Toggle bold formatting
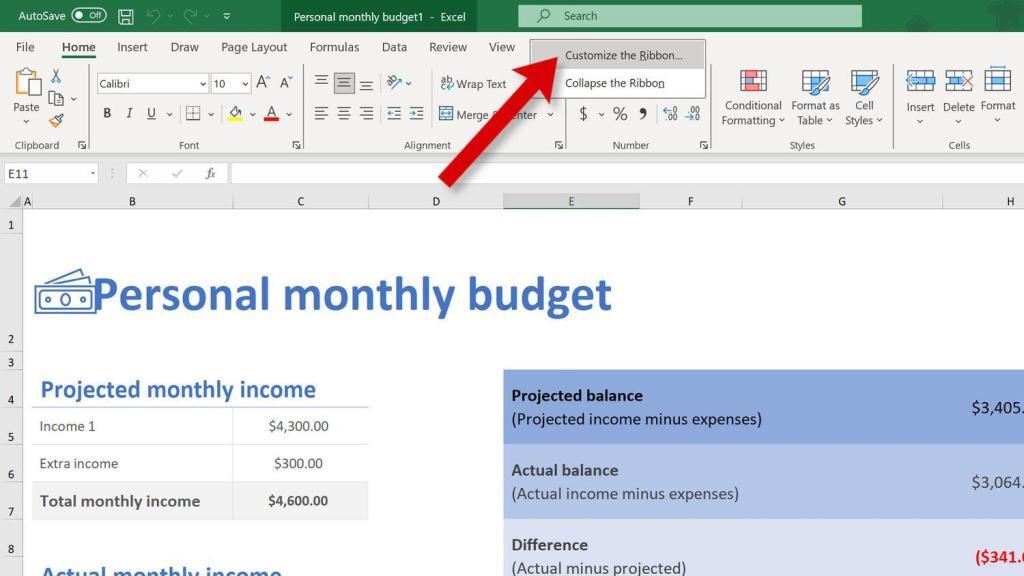 tap(107, 114)
